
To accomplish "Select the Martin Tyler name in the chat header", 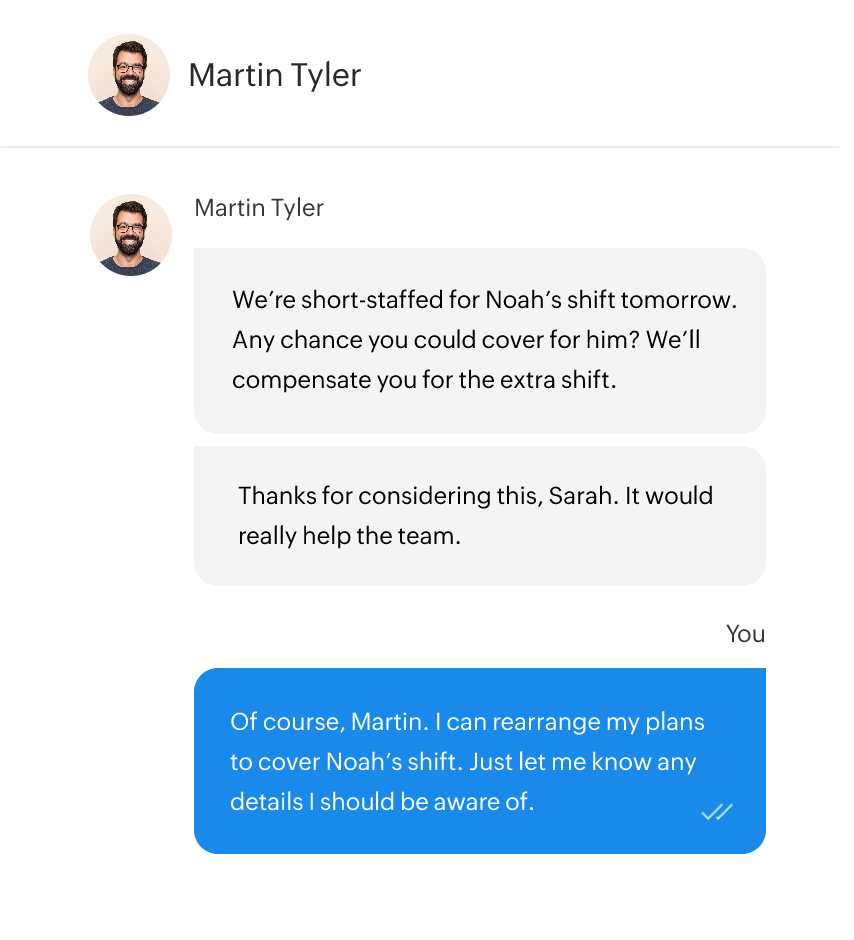I will tap(275, 75).
